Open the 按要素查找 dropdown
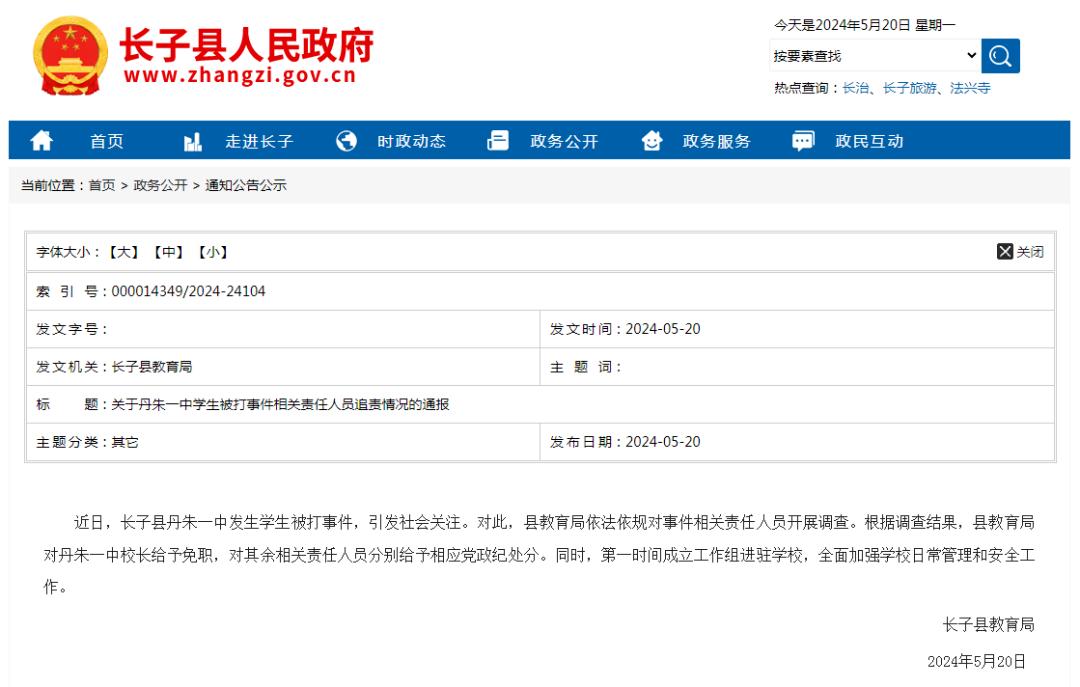 tap(875, 56)
